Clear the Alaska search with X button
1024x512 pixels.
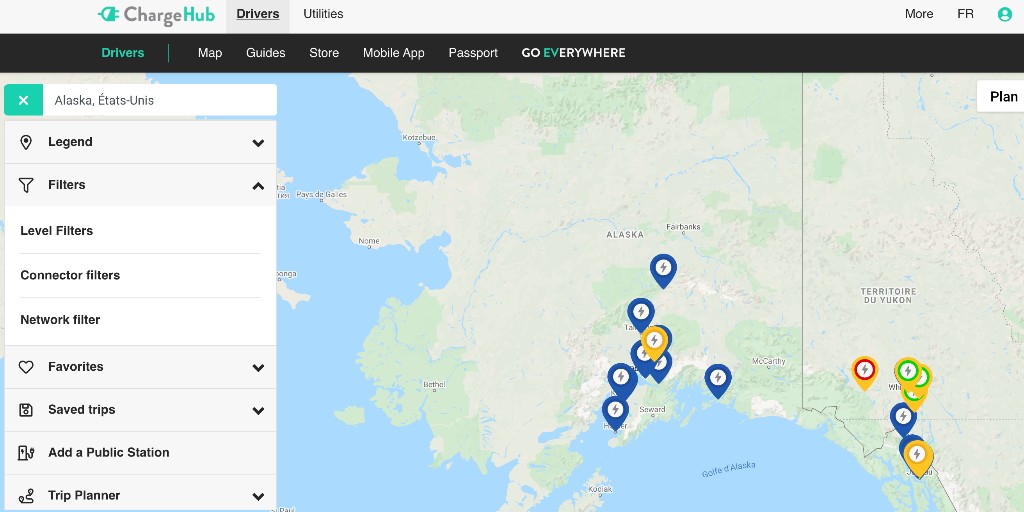click(x=24, y=100)
